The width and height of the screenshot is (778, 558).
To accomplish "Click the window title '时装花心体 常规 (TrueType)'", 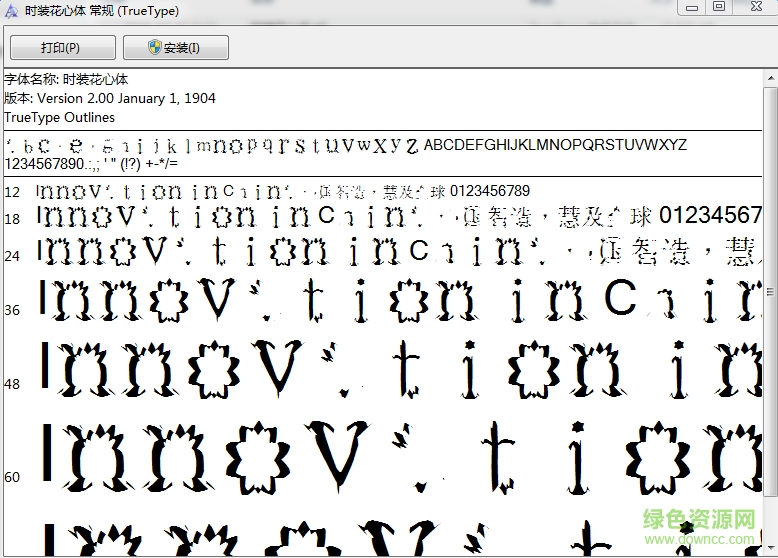I will tap(102, 10).
